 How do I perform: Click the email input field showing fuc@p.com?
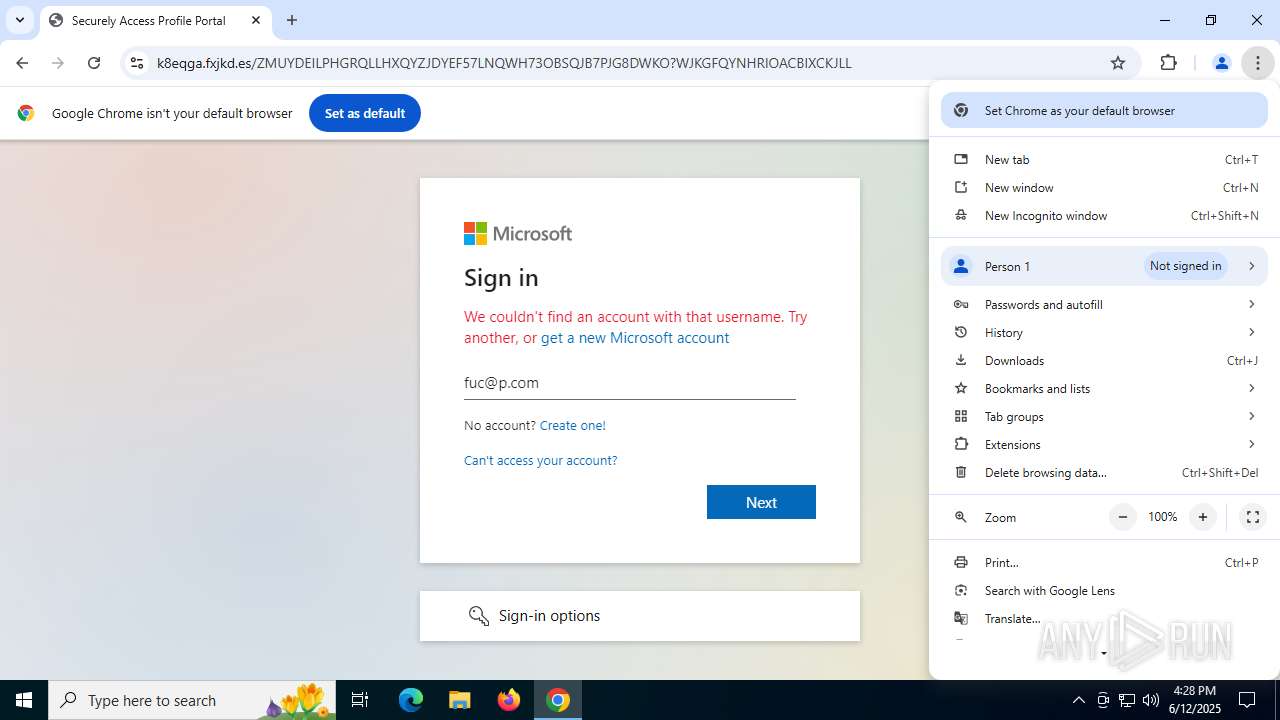(x=630, y=383)
